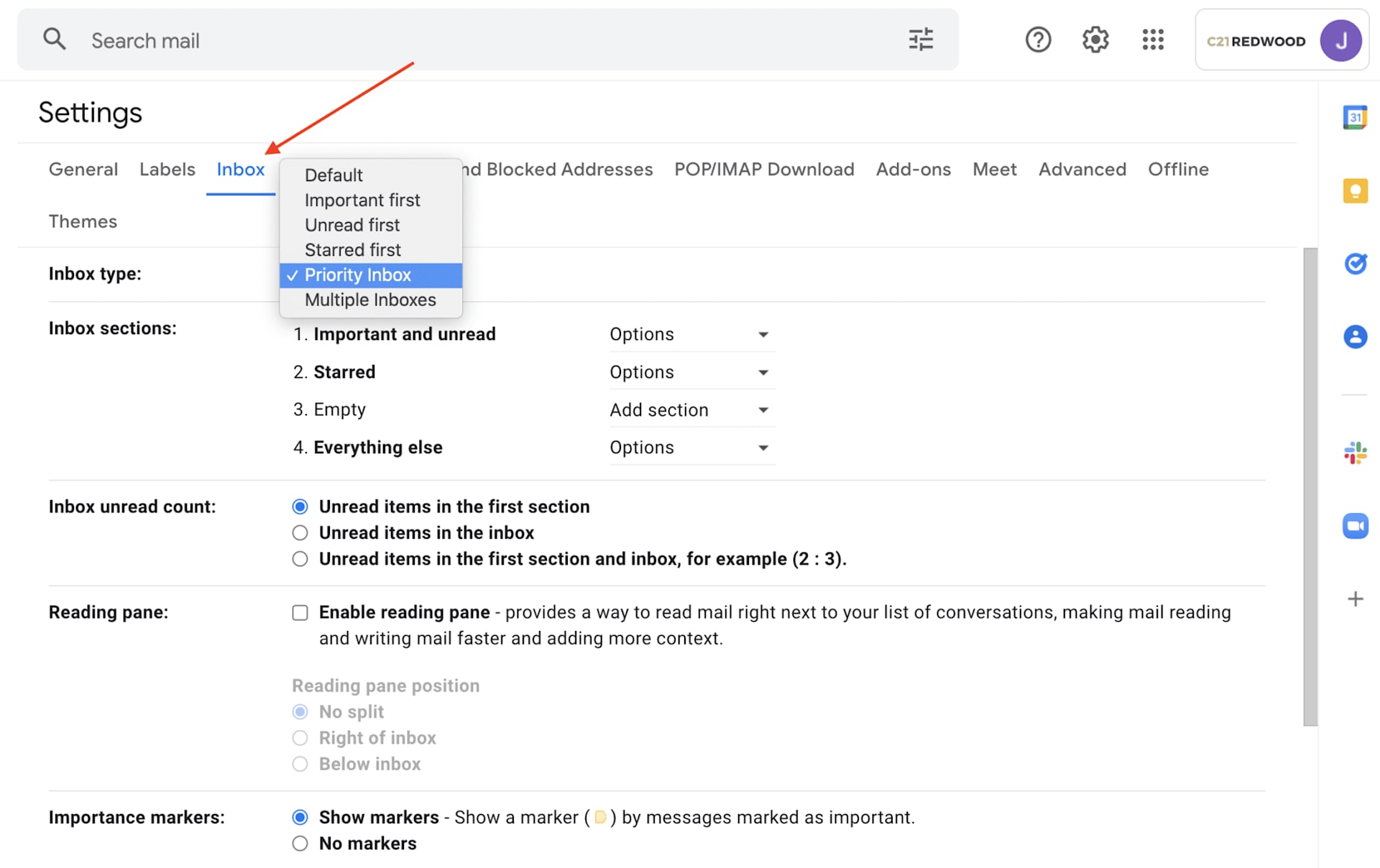This screenshot has width=1380, height=868.
Task: Select Unread items in the inbox
Action: coord(300,533)
